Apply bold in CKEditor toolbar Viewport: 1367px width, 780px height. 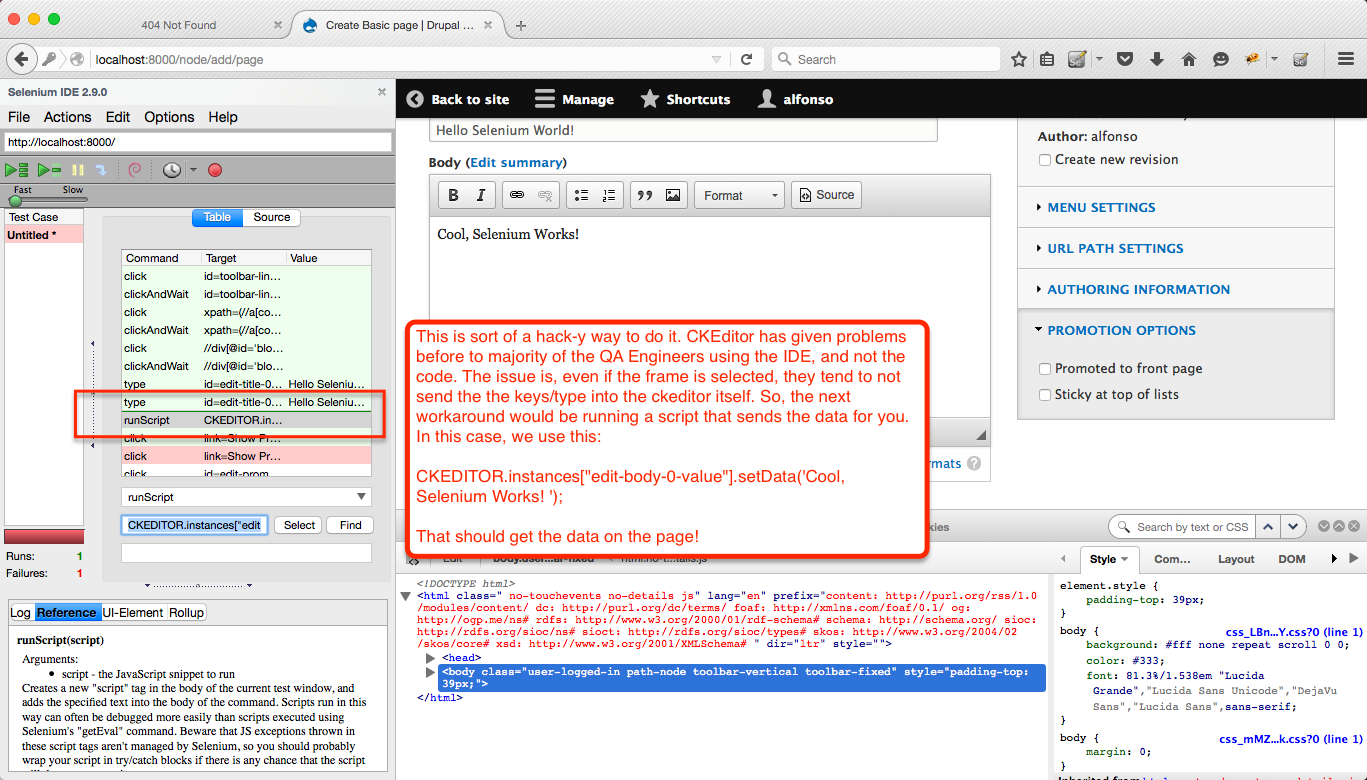453,195
